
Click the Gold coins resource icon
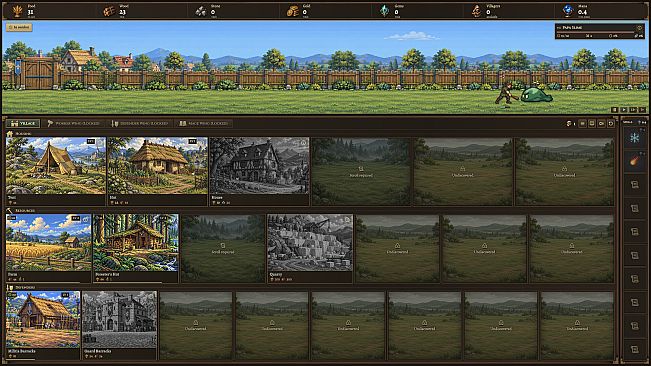click(293, 11)
